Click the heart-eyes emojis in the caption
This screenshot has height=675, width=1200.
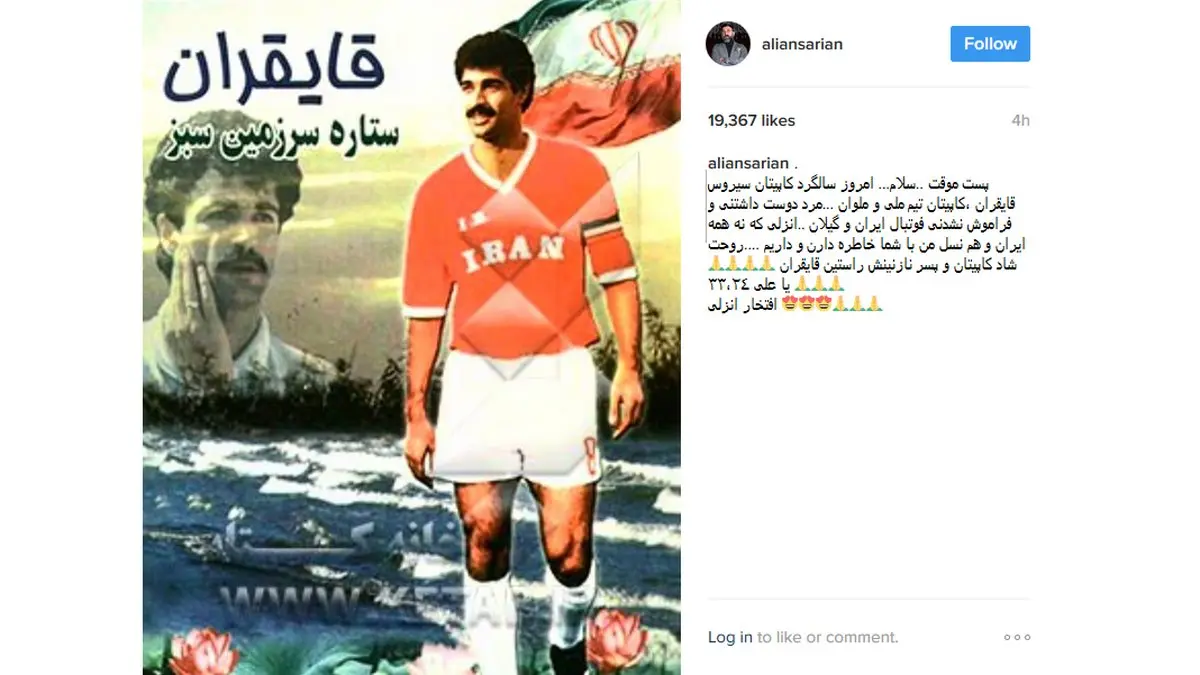(808, 303)
